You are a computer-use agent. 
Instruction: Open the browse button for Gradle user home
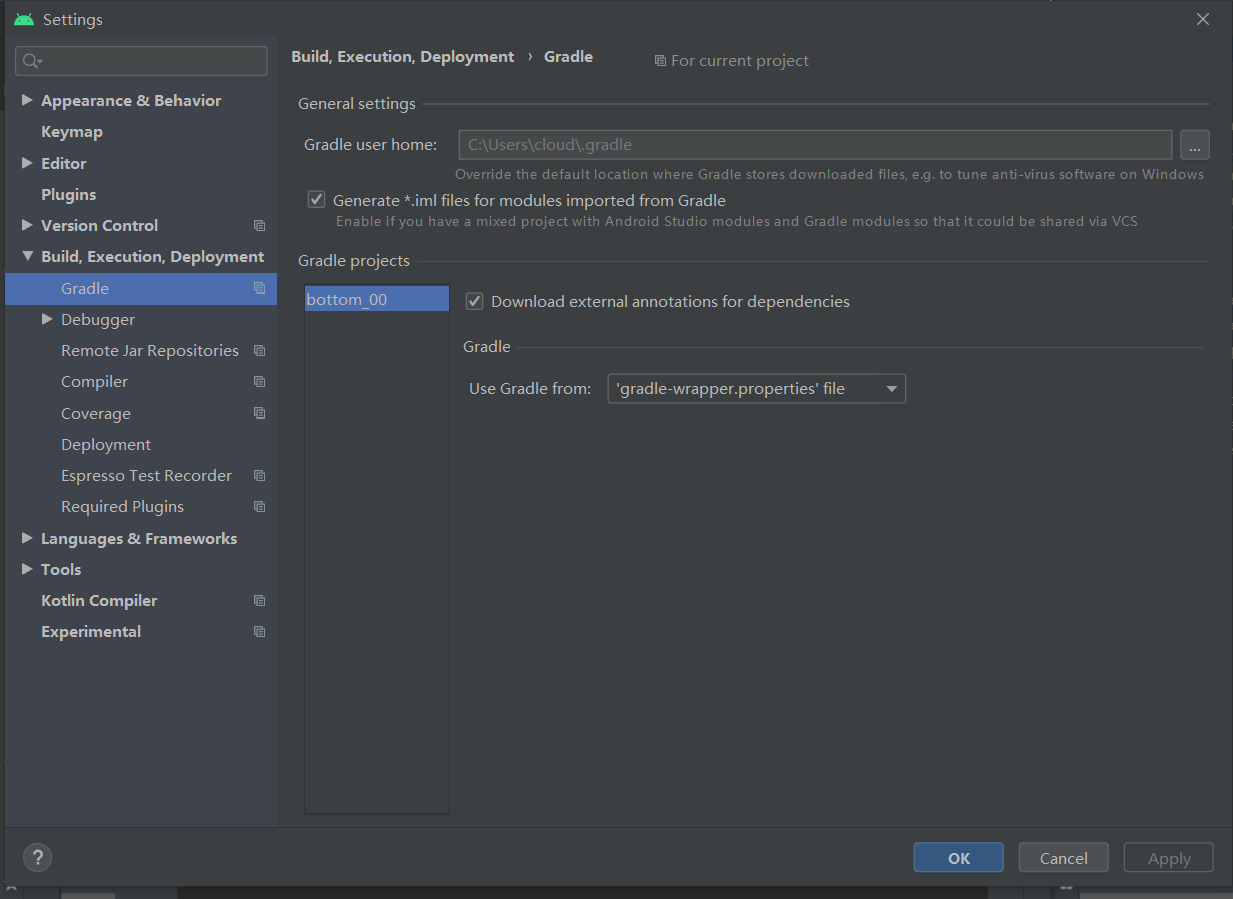click(x=1194, y=144)
